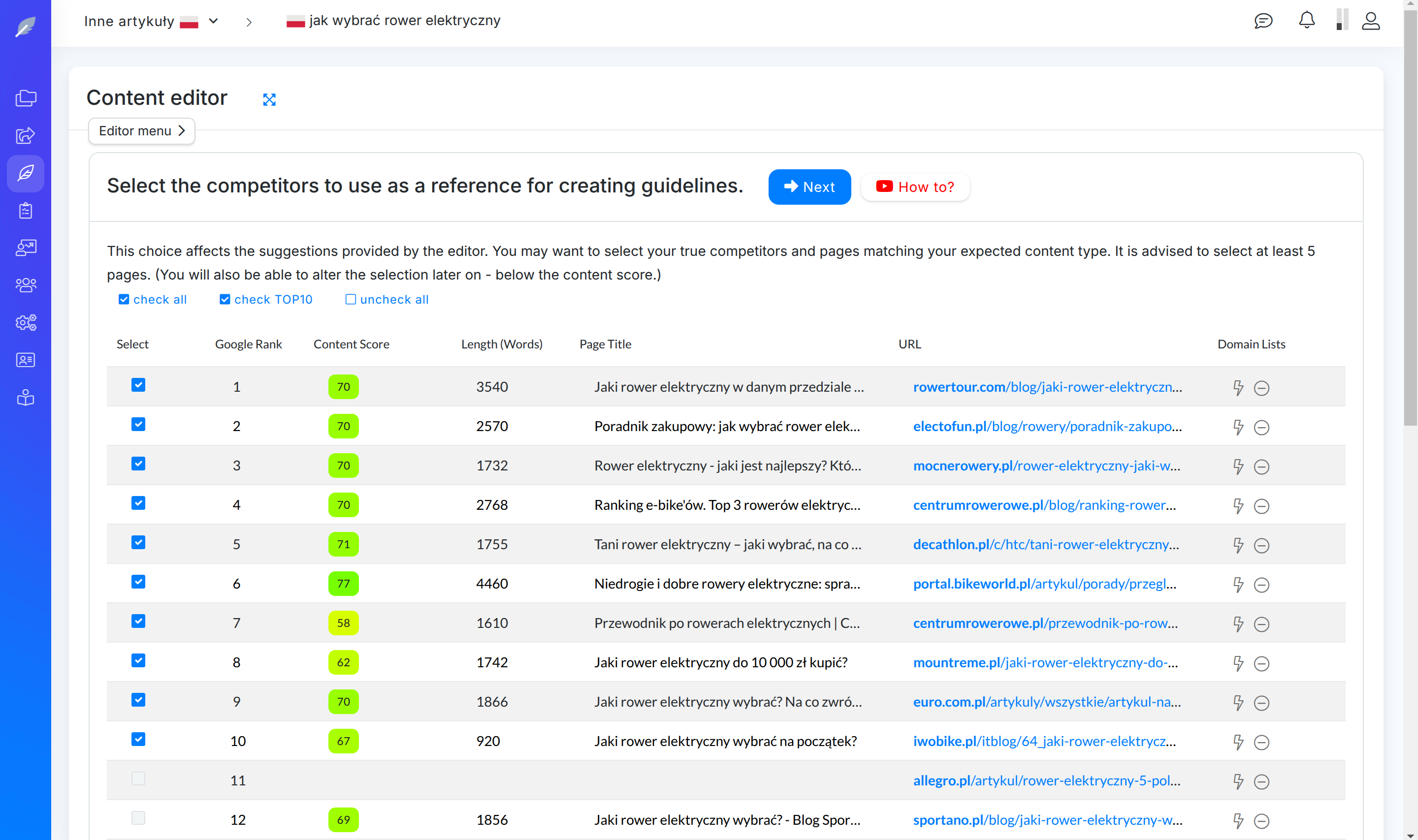Screen dimensions: 1418x840
Task: Uncheck the rank 1 competitor checkbox
Action: click(x=138, y=385)
